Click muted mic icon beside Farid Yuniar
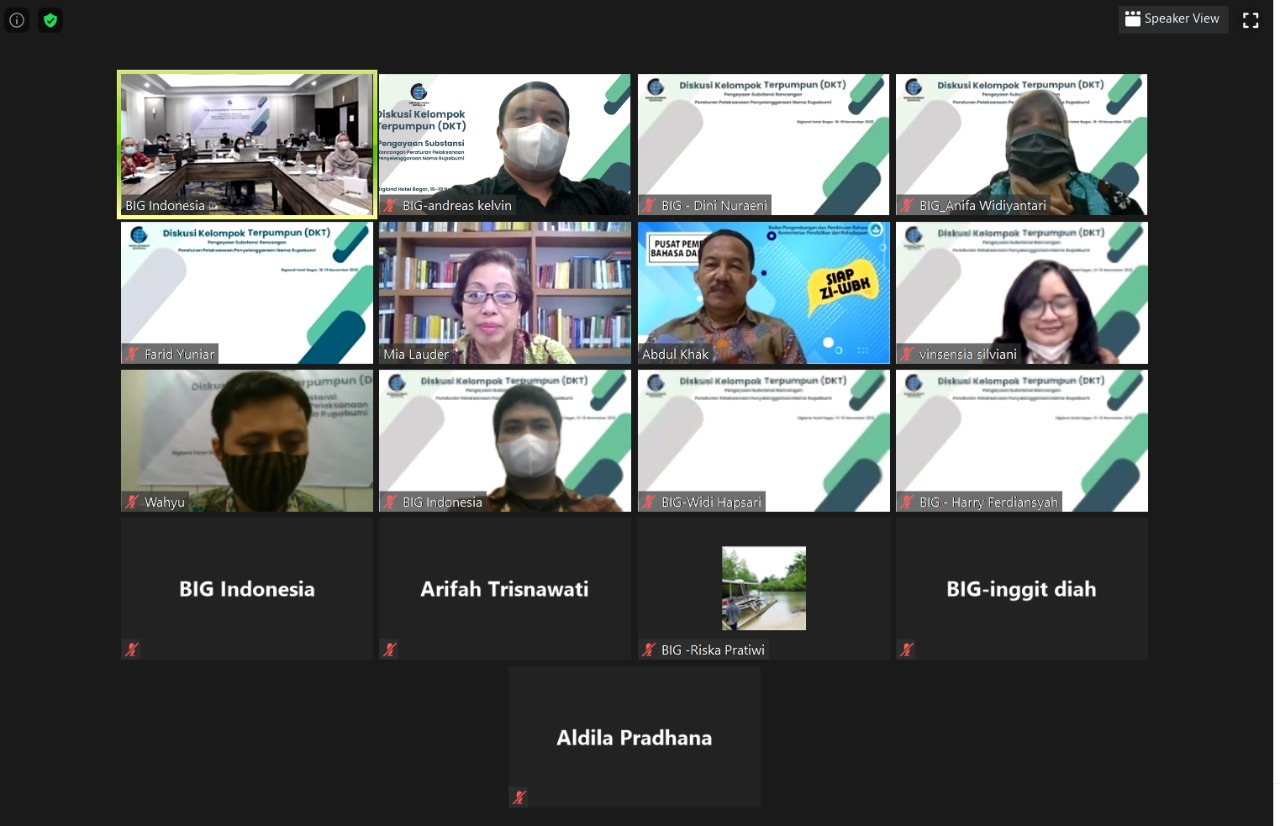This screenshot has height=826, width=1280. click(x=132, y=354)
